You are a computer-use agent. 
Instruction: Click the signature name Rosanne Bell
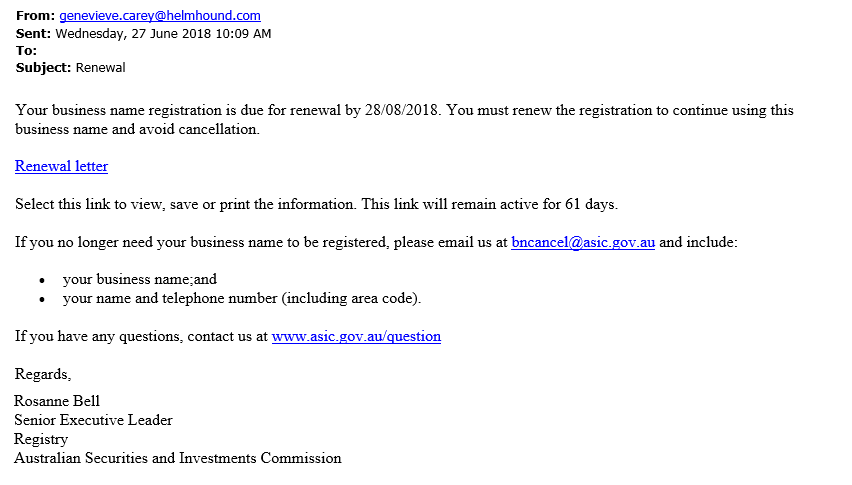[x=57, y=401]
